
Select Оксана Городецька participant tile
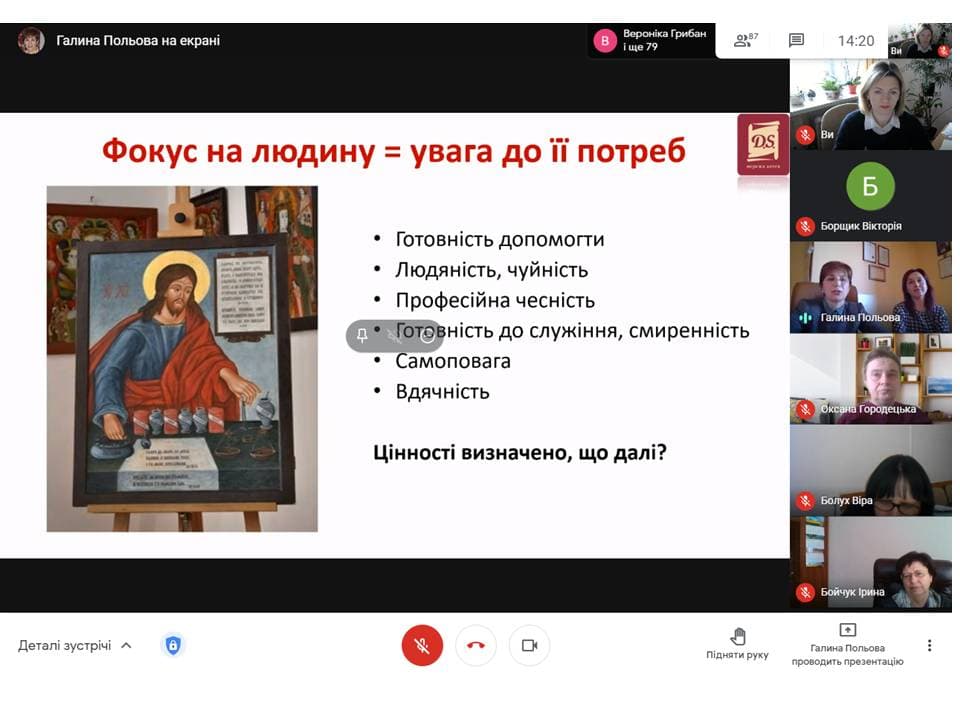[871, 379]
